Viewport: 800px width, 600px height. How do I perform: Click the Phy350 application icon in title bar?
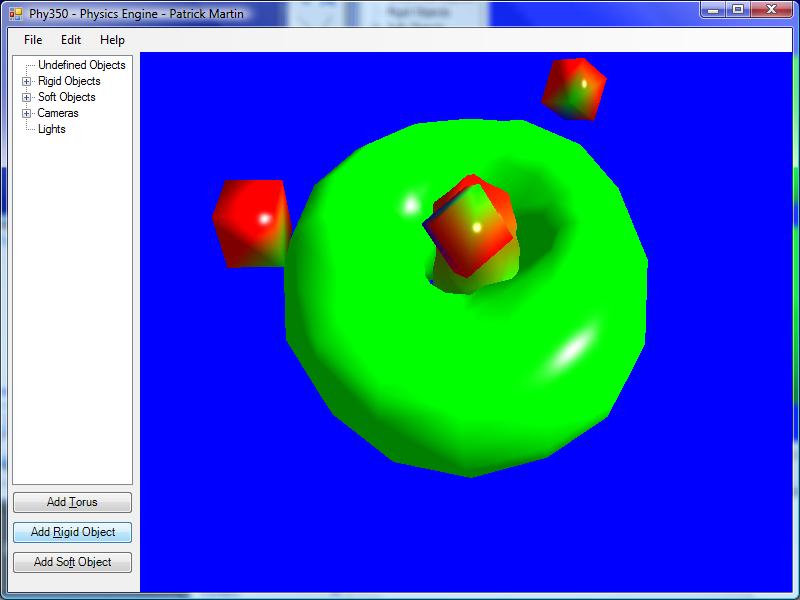coord(15,14)
